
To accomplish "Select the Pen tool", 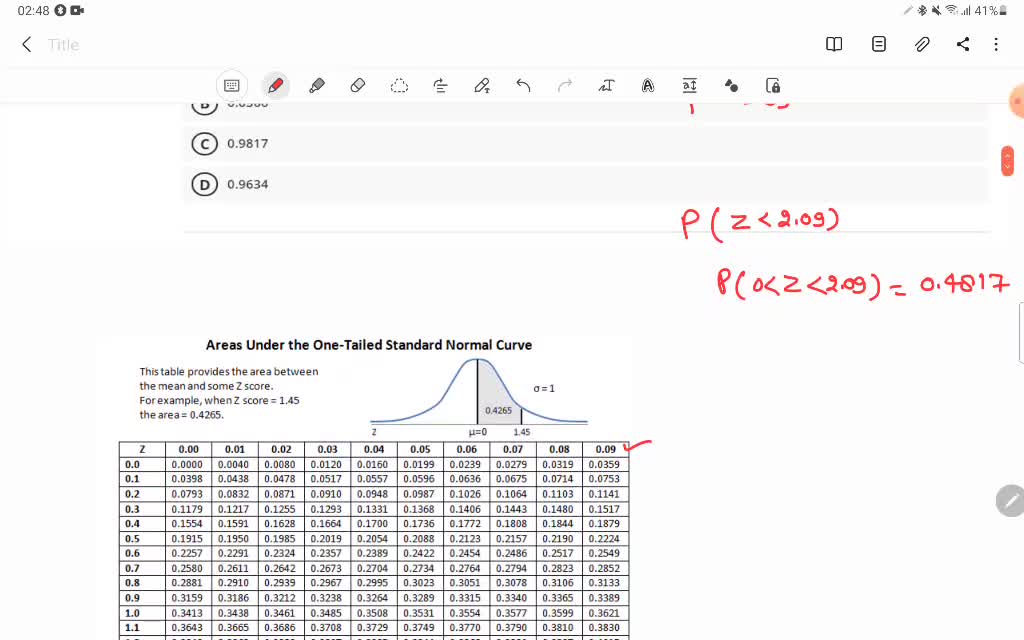I will (275, 85).
